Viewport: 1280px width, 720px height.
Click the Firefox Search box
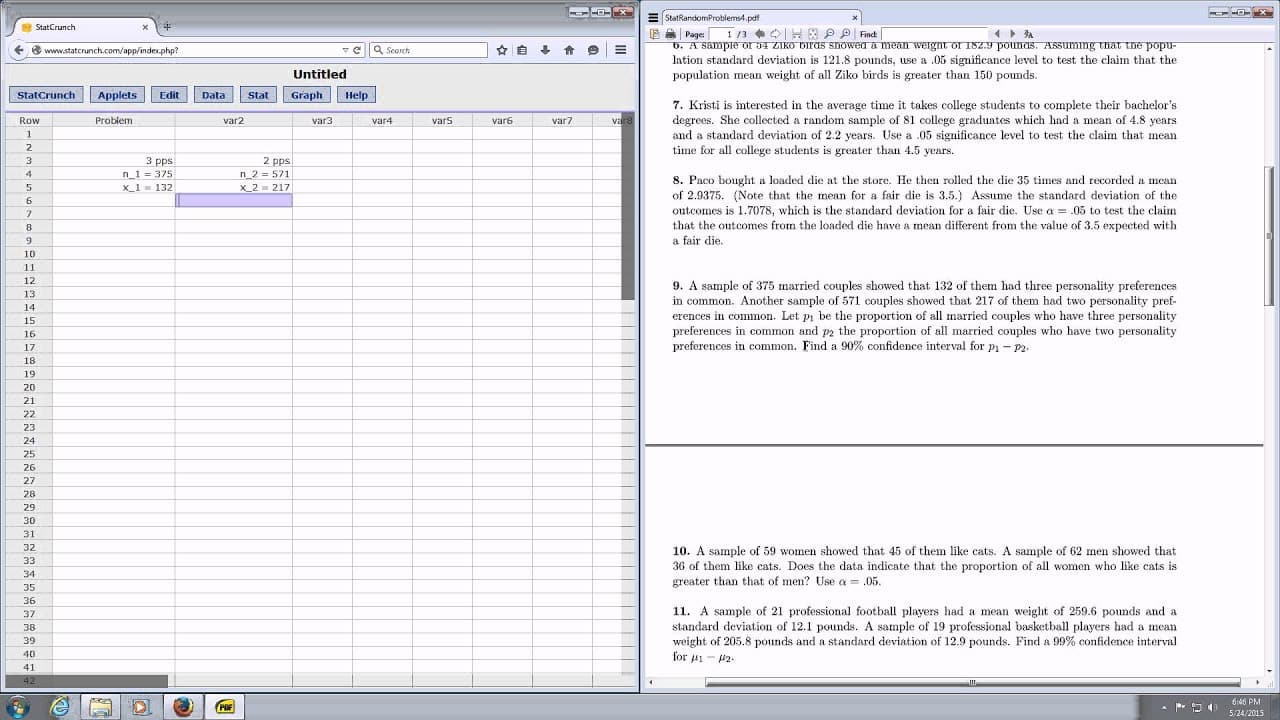428,50
